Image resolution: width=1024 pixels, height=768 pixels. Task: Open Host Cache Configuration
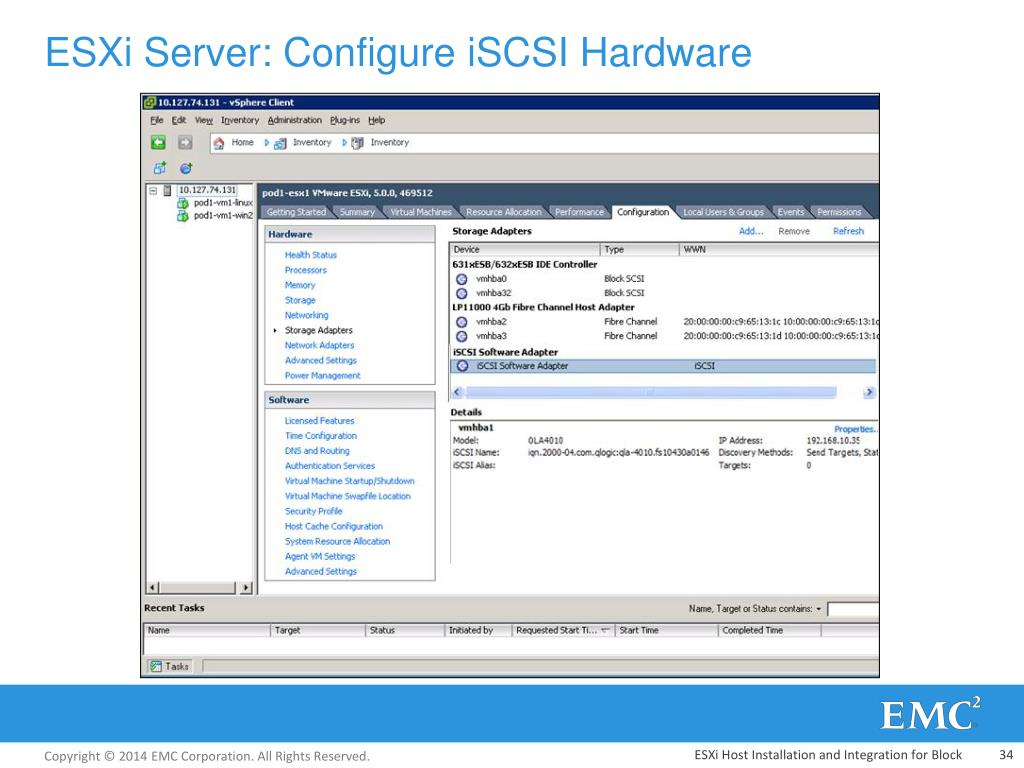(334, 526)
